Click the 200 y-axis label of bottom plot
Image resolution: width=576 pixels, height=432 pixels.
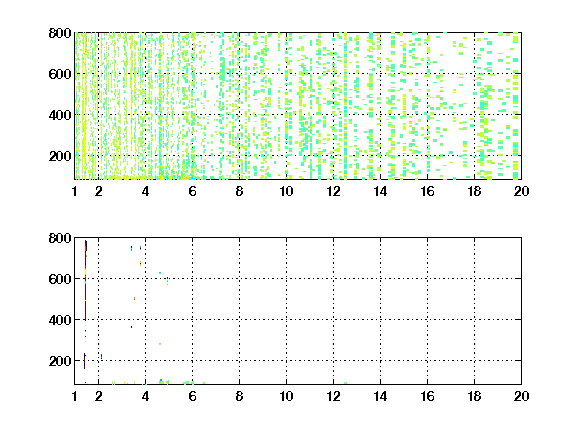60,361
